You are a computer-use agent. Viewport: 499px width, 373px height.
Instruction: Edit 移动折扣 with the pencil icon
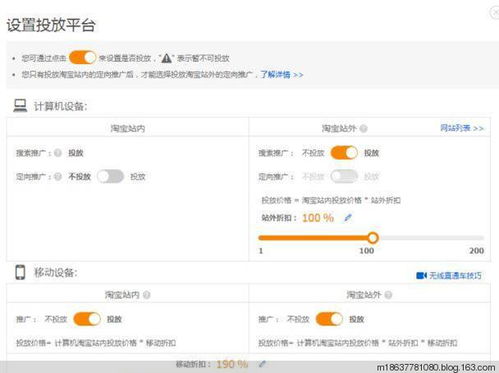(x=262, y=364)
